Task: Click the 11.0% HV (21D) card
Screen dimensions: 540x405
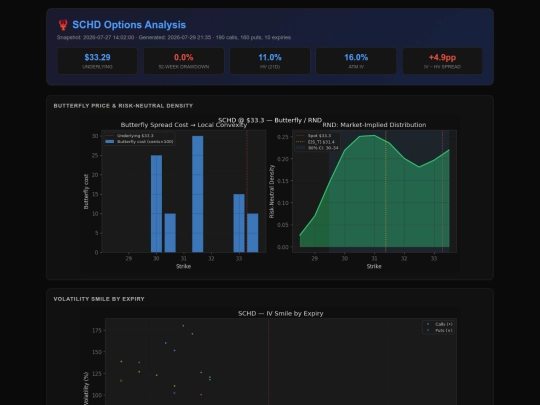Action: click(270, 61)
